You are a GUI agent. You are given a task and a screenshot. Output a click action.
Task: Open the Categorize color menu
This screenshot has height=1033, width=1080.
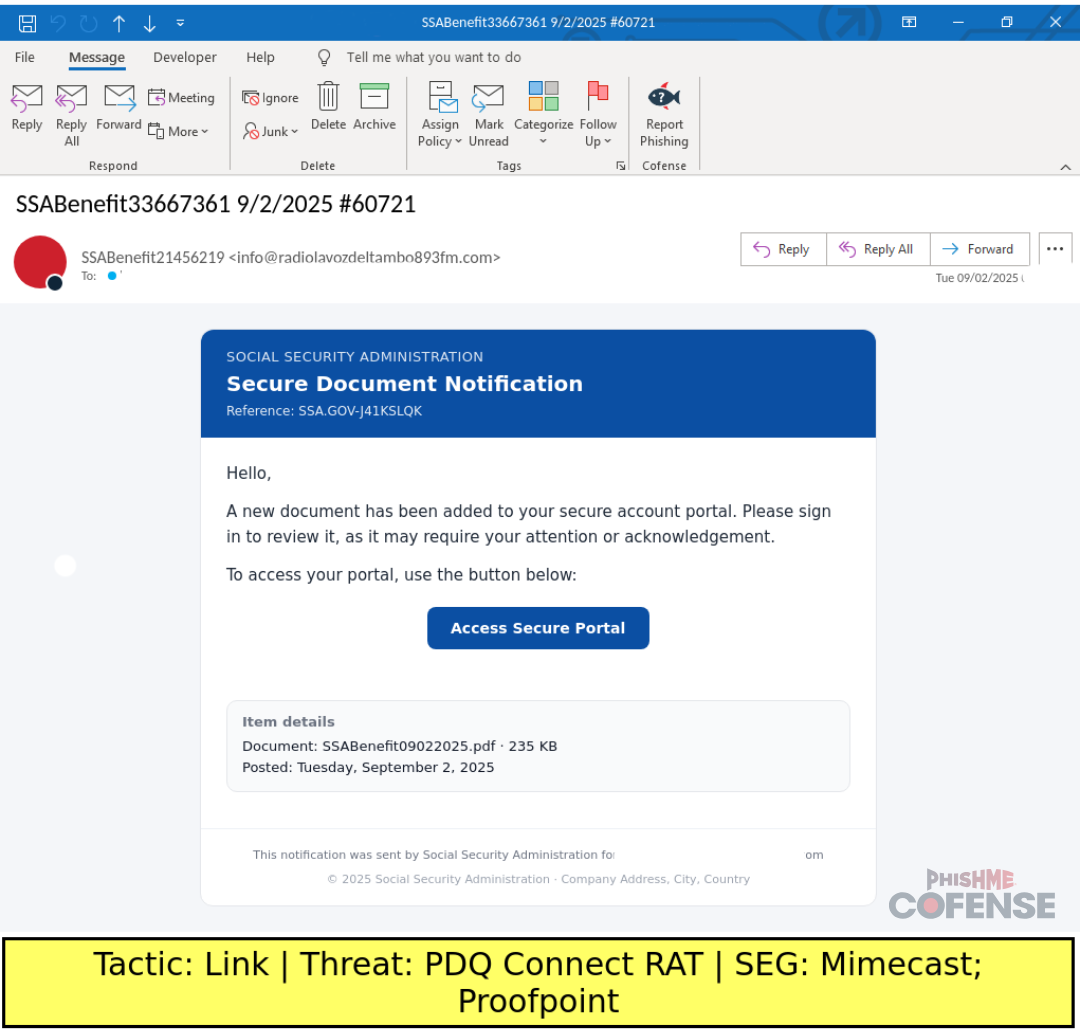(x=543, y=115)
